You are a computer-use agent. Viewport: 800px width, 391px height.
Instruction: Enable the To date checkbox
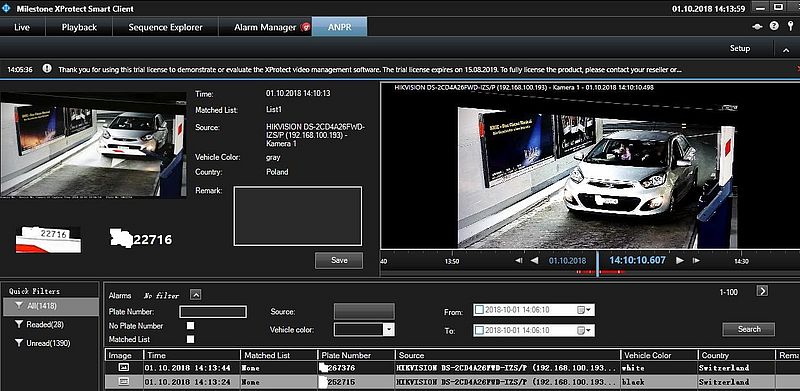[x=479, y=330]
